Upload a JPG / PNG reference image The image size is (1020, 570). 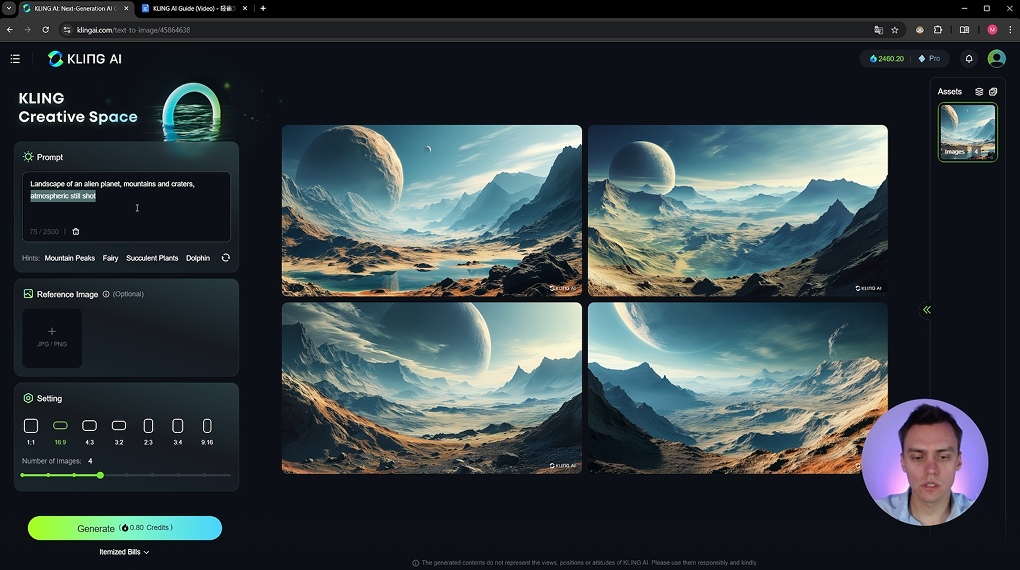point(52,338)
